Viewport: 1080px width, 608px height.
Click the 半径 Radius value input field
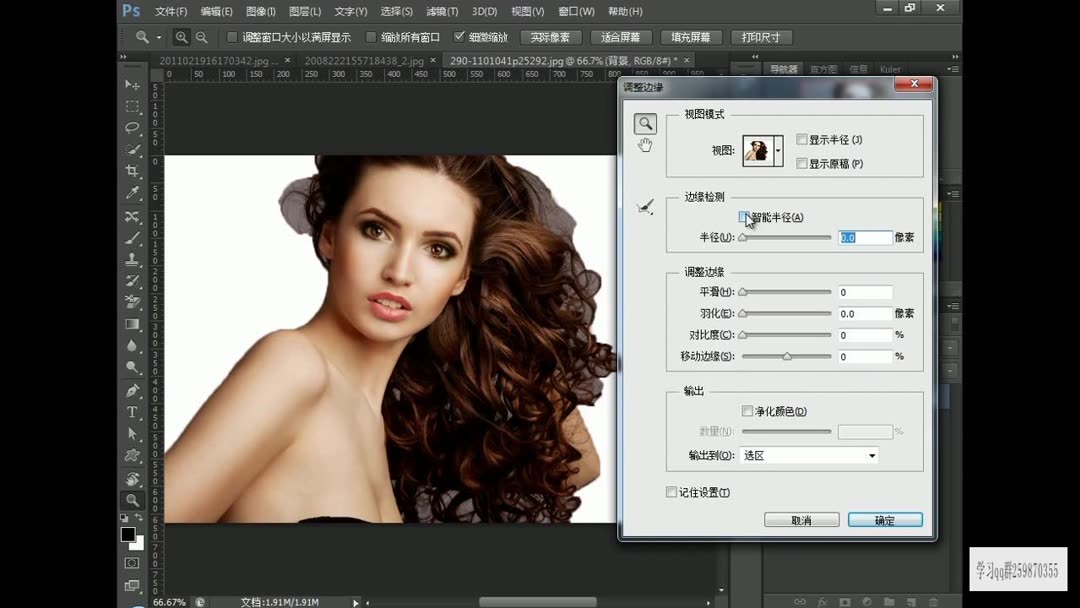coord(865,237)
